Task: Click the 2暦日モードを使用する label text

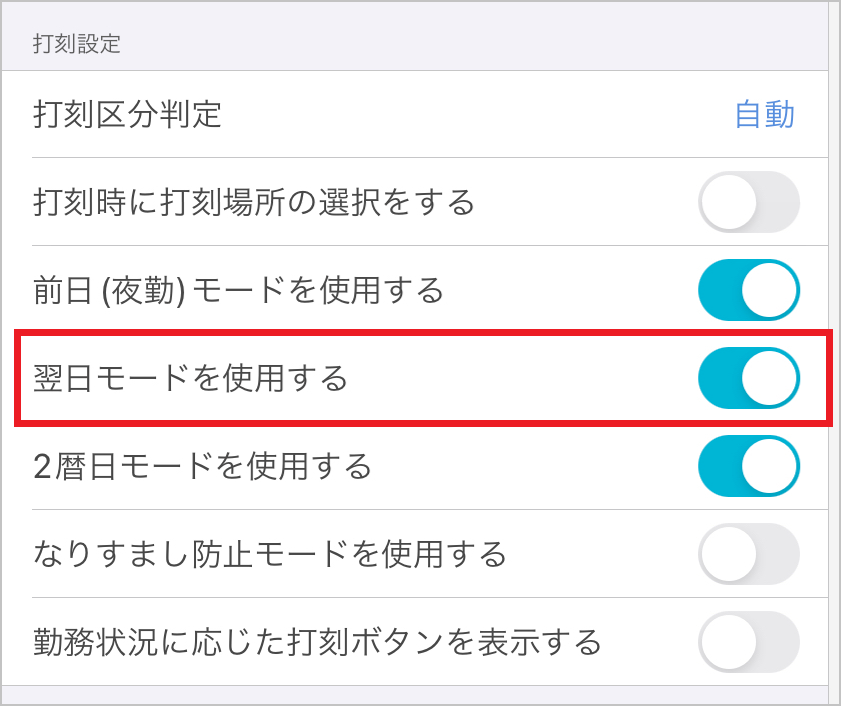Action: (x=202, y=466)
